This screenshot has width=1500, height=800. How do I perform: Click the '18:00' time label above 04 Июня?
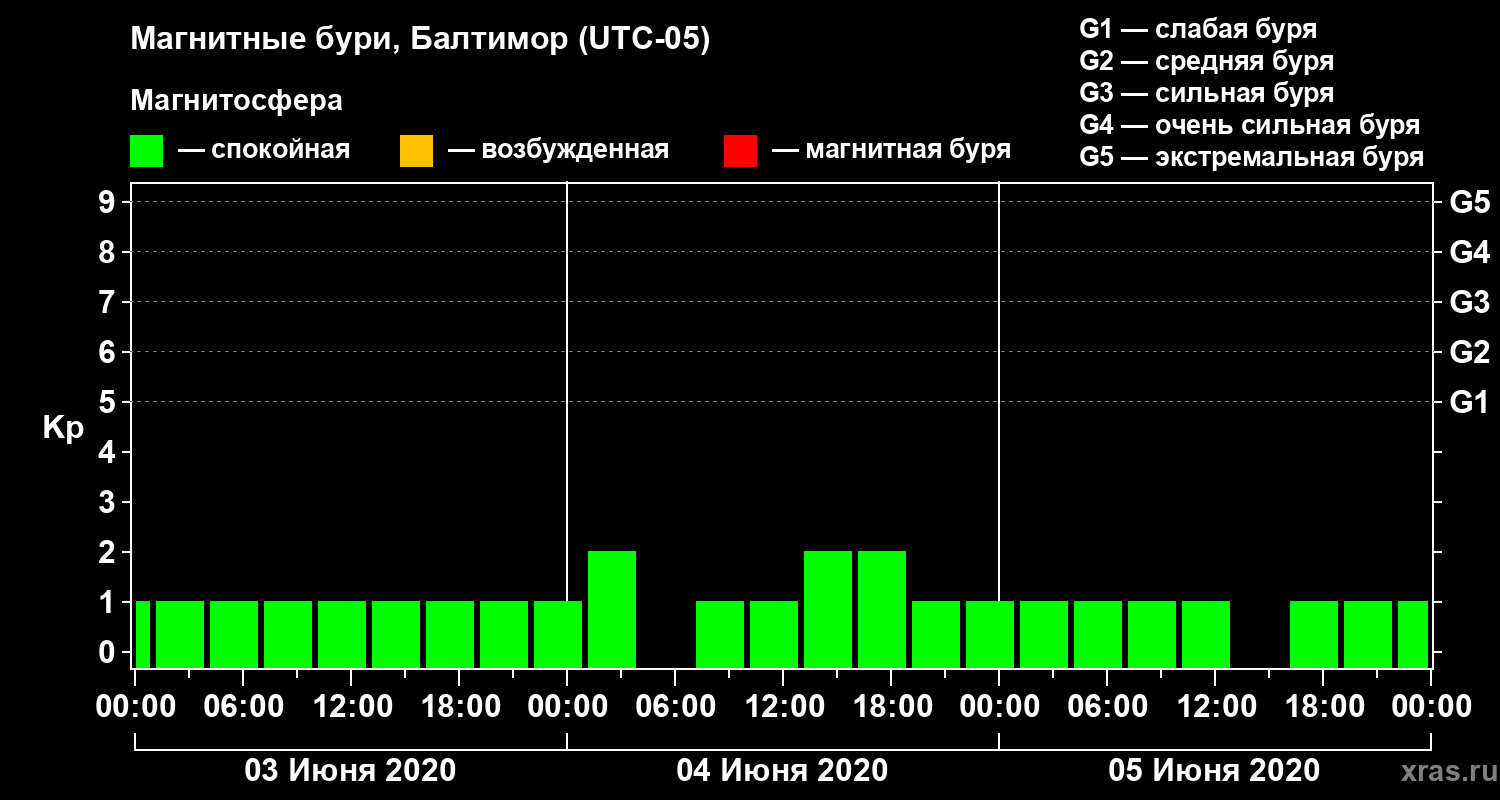[x=891, y=706]
